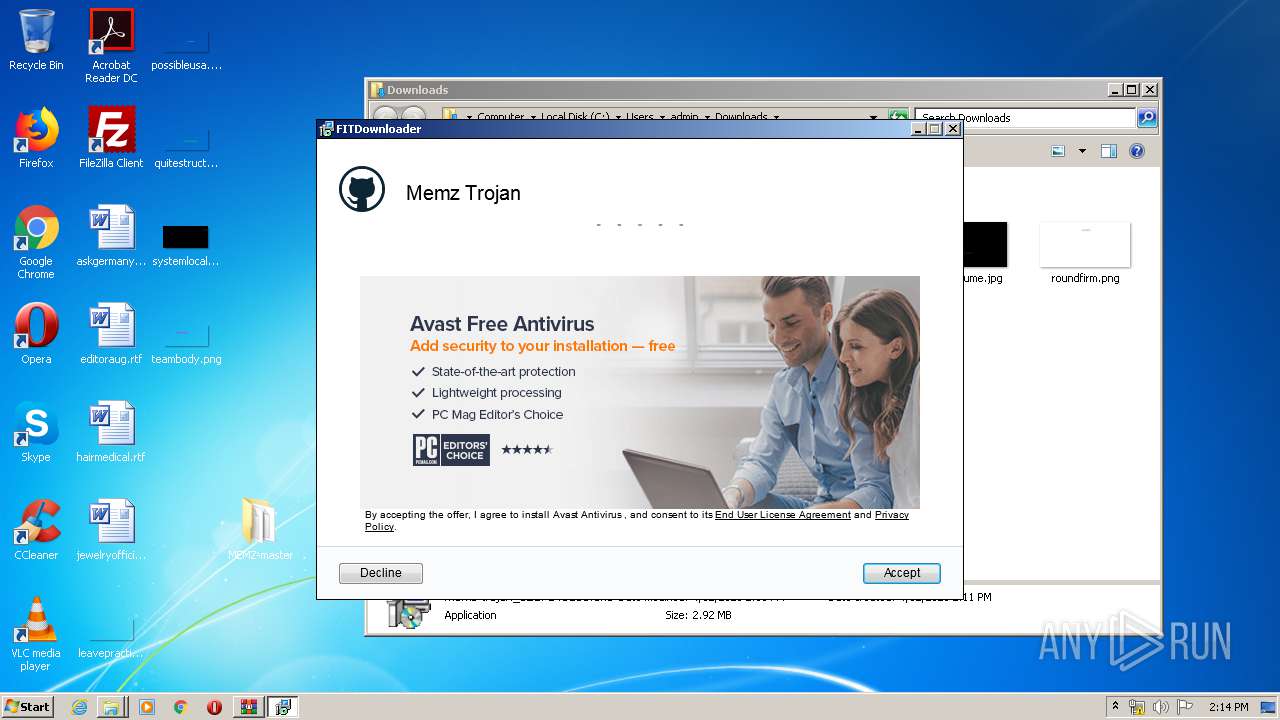Open the Acrobat Reader DC shortcut
1280x720 pixels.
(111, 46)
